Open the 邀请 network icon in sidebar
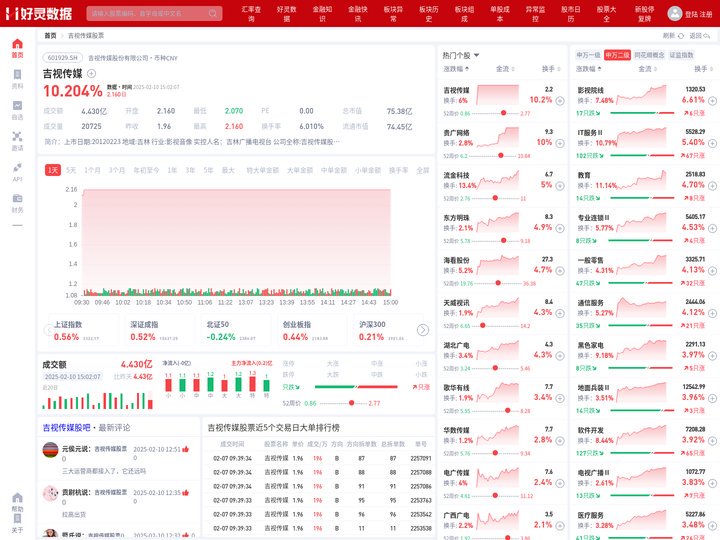 tap(17, 136)
